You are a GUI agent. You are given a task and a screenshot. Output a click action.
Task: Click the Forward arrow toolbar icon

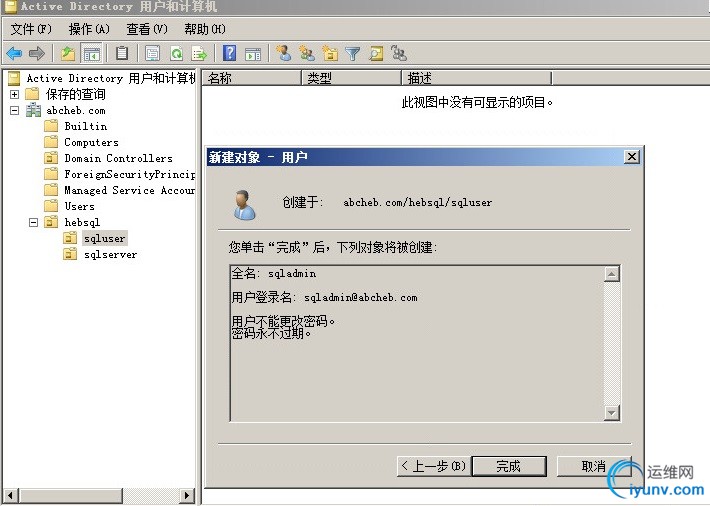(37, 53)
